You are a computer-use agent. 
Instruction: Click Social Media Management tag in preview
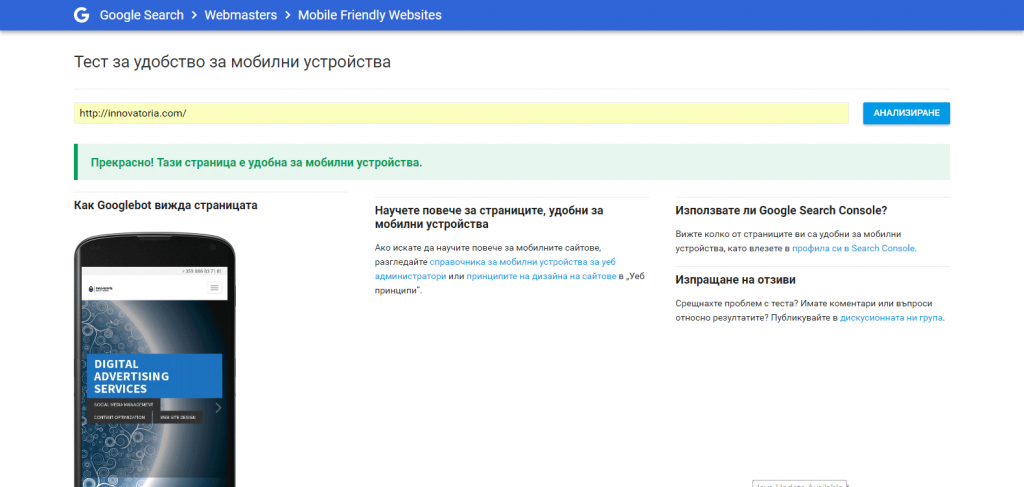(123, 405)
